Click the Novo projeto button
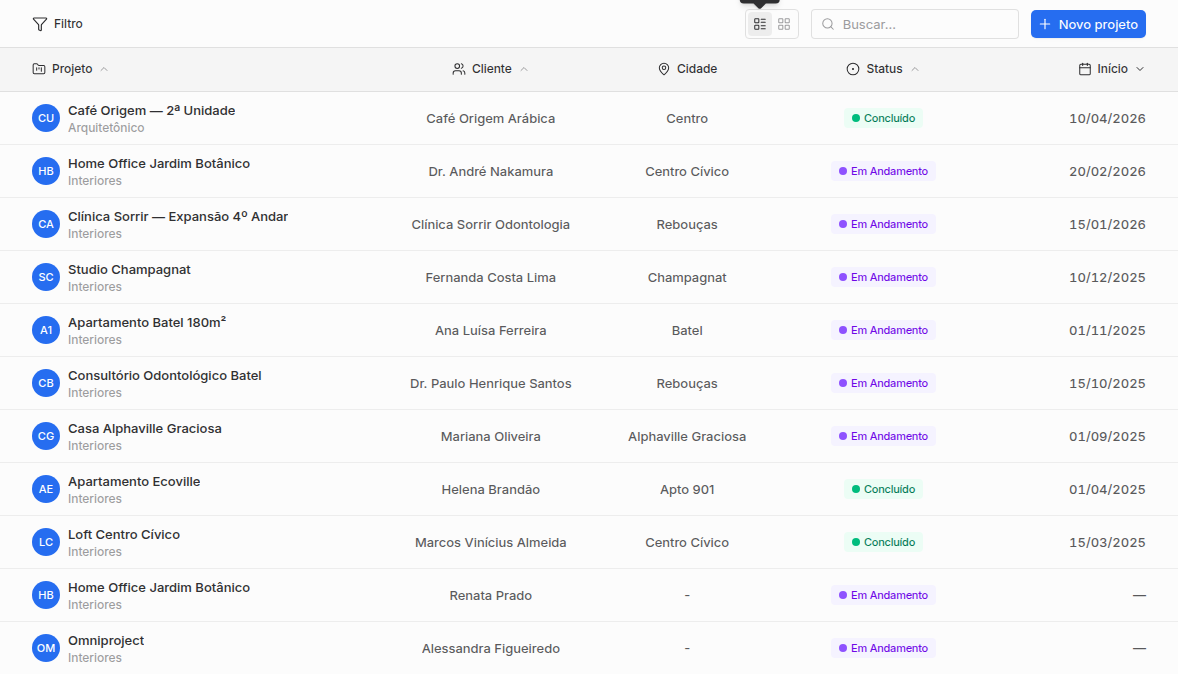Screen dimensions: 1178x674 [x=1088, y=24]
